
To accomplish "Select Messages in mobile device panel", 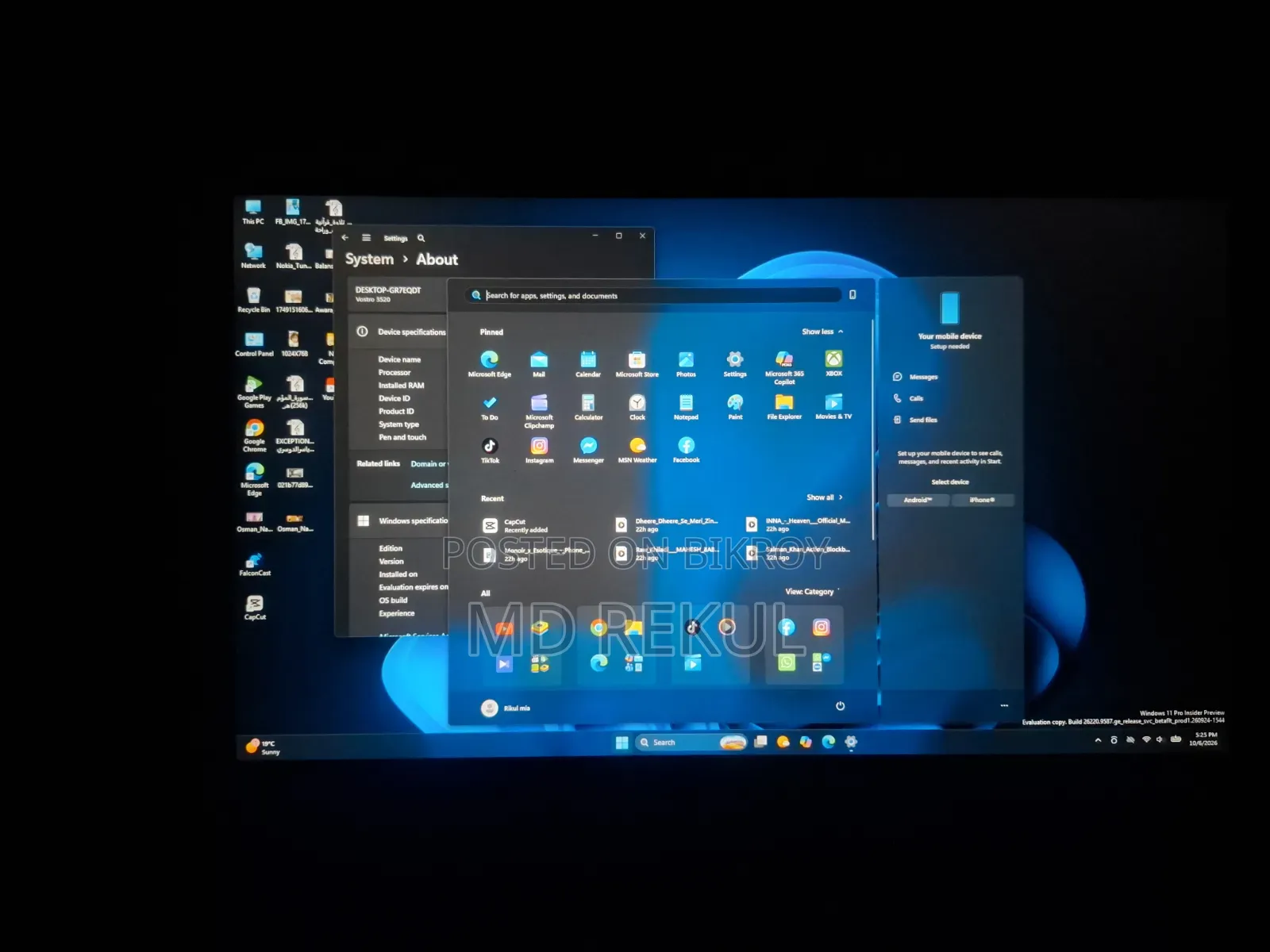I will click(x=916, y=377).
